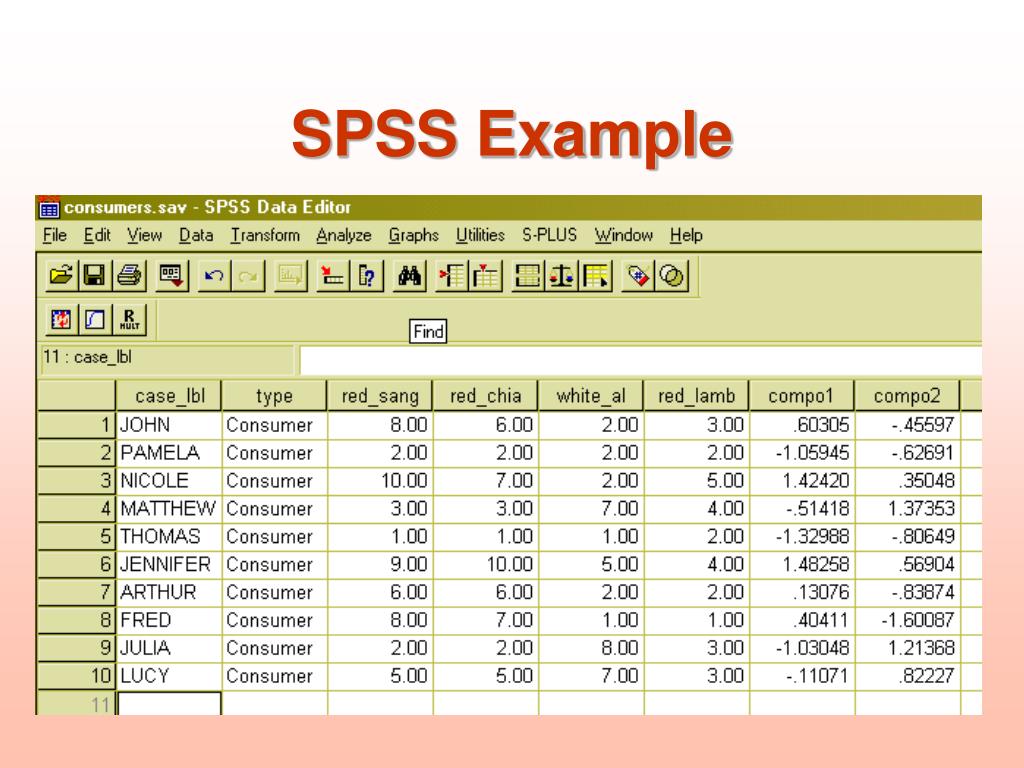
Task: Click the Find binoculars icon
Action: [409, 276]
